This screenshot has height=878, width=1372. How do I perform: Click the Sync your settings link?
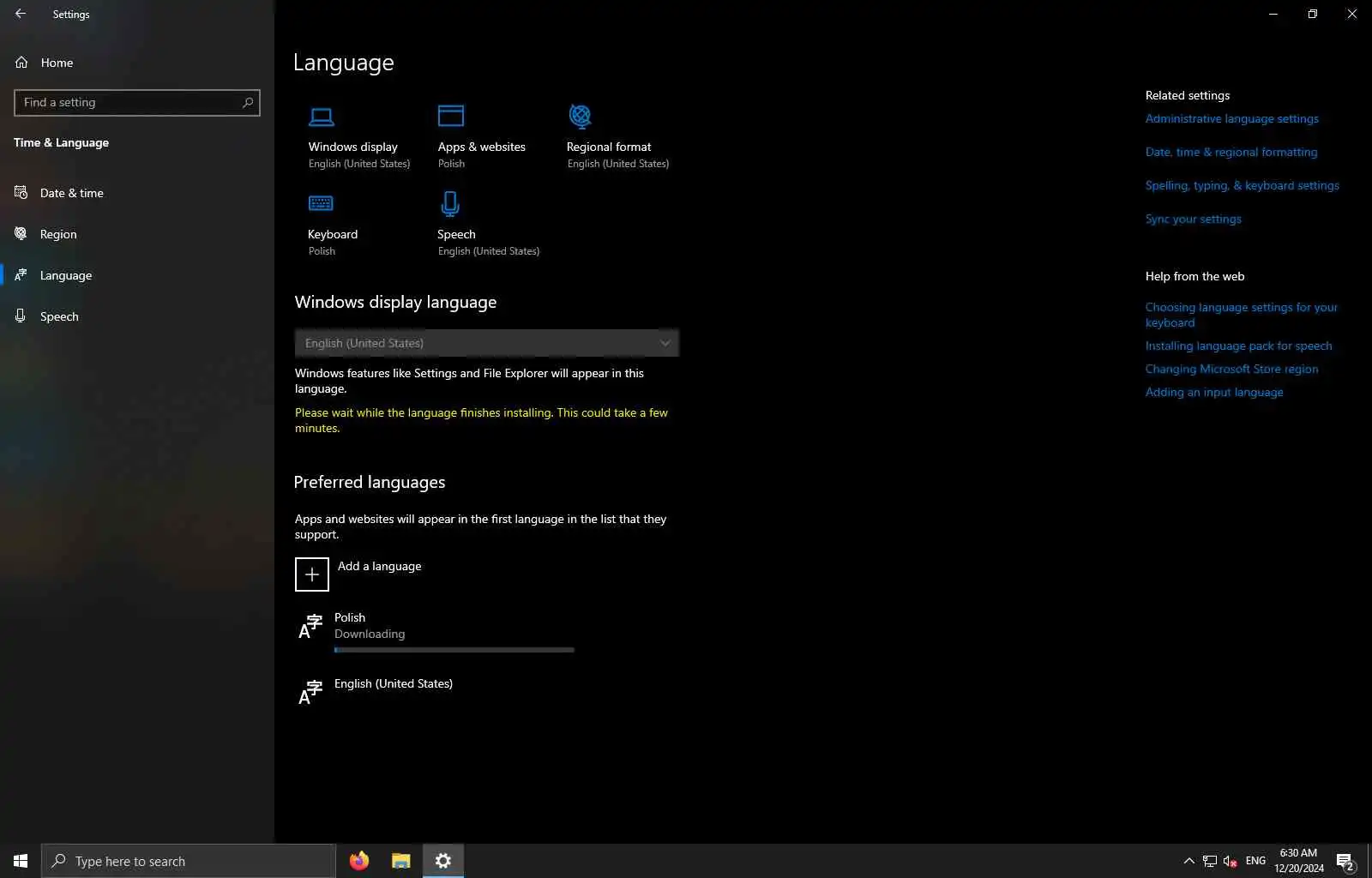pyautogui.click(x=1194, y=219)
